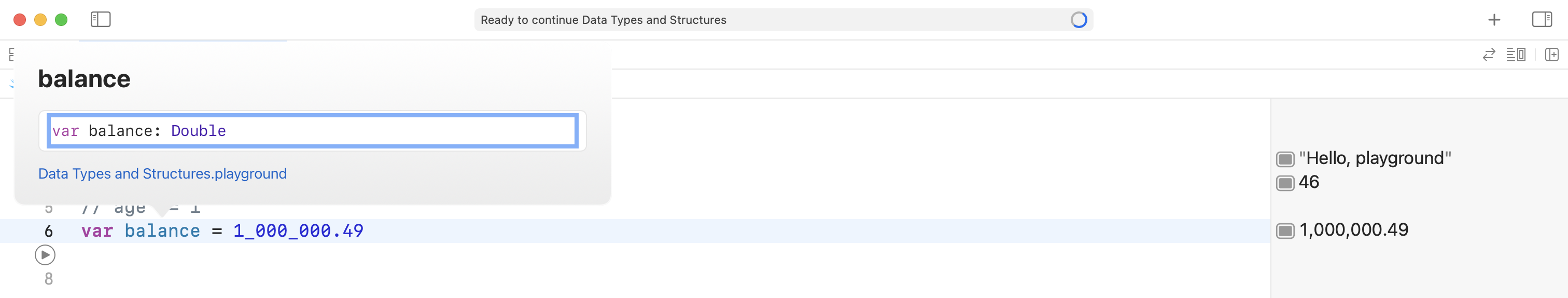
Task: Show Quick Look for "Hello, playground" result
Action: [x=1284, y=159]
